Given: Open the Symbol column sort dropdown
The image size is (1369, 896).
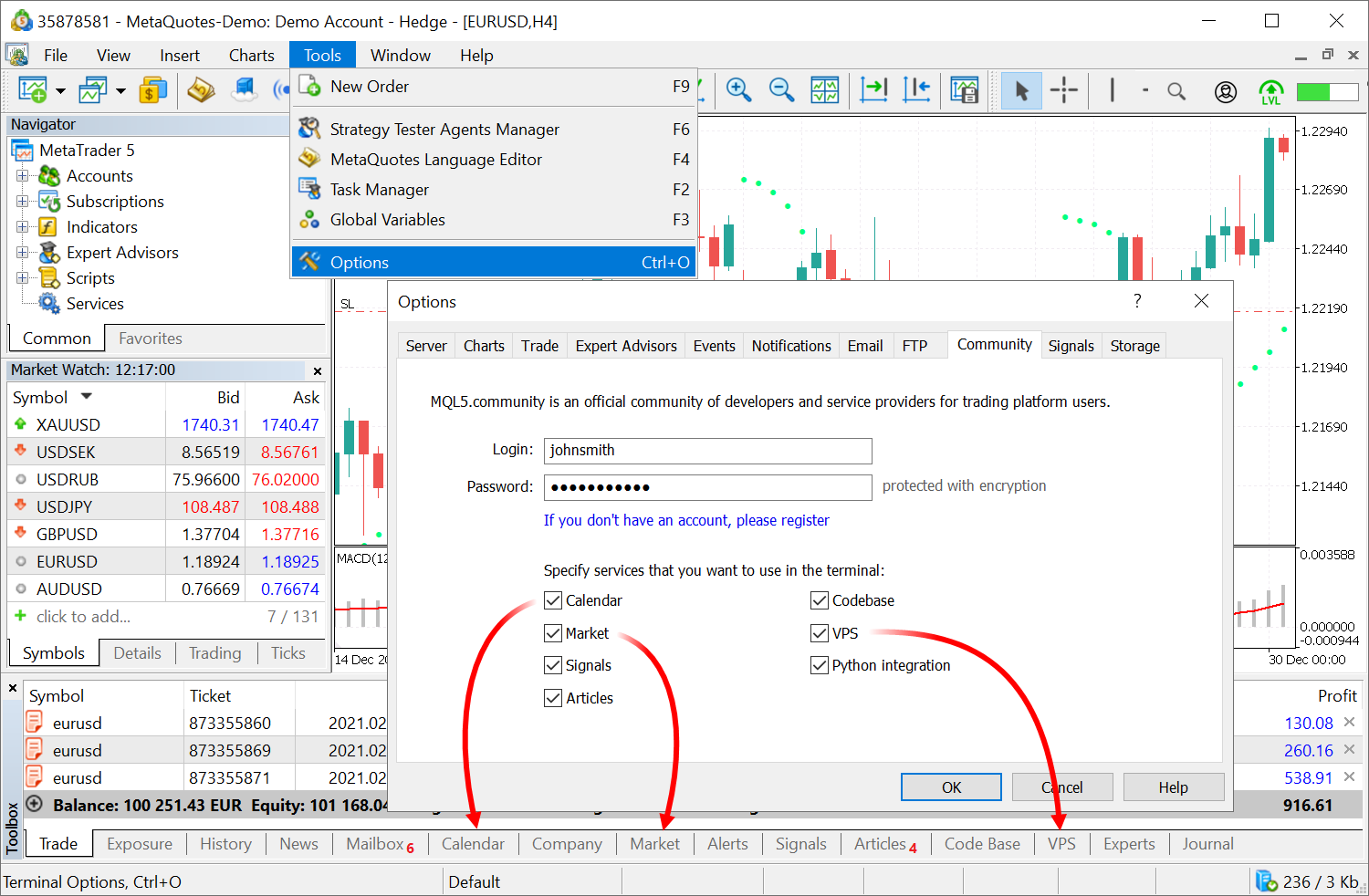Looking at the screenshot, I should click(84, 396).
